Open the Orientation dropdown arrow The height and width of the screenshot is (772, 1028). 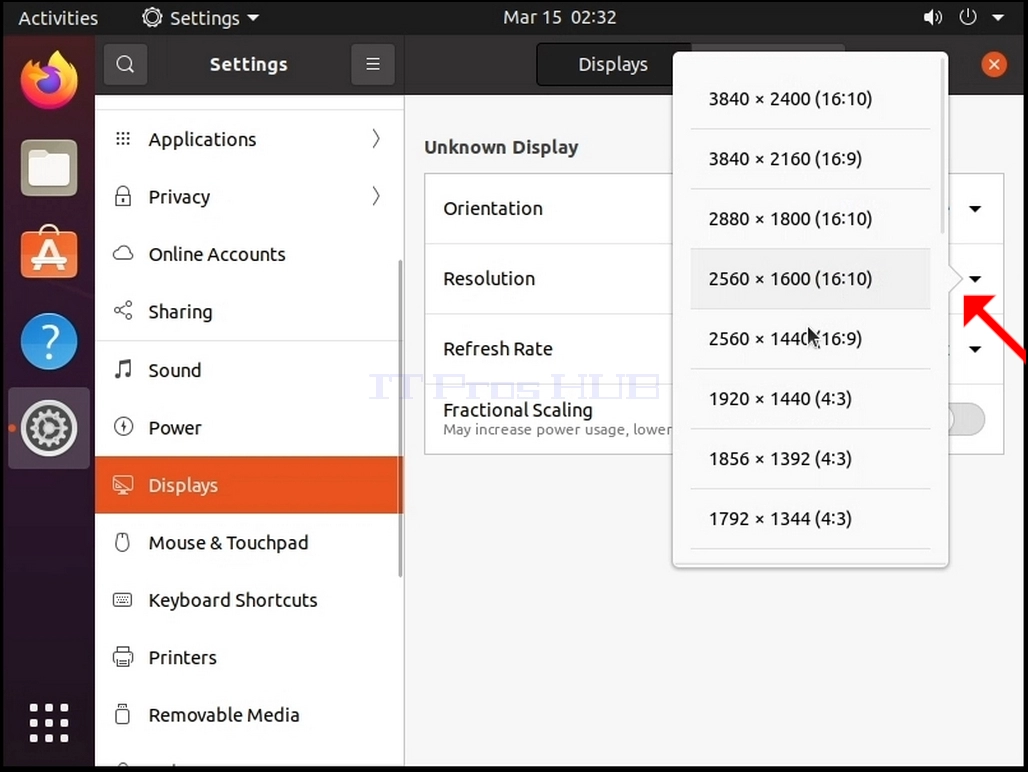pyautogui.click(x=975, y=209)
